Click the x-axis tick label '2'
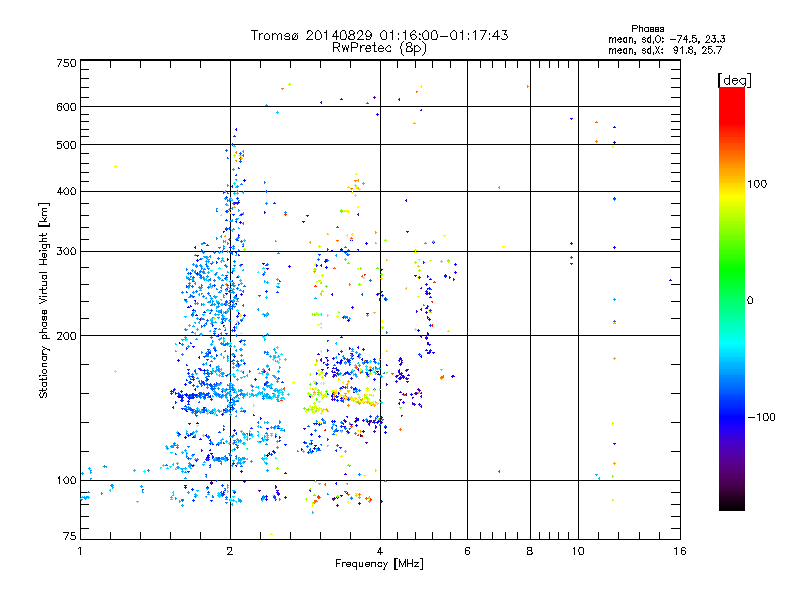The image size is (800, 600). pos(230,551)
